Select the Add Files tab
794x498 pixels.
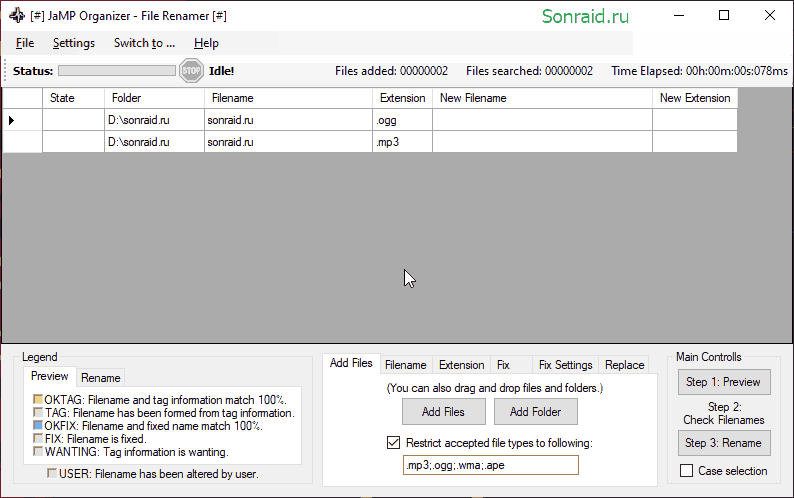coord(351,363)
